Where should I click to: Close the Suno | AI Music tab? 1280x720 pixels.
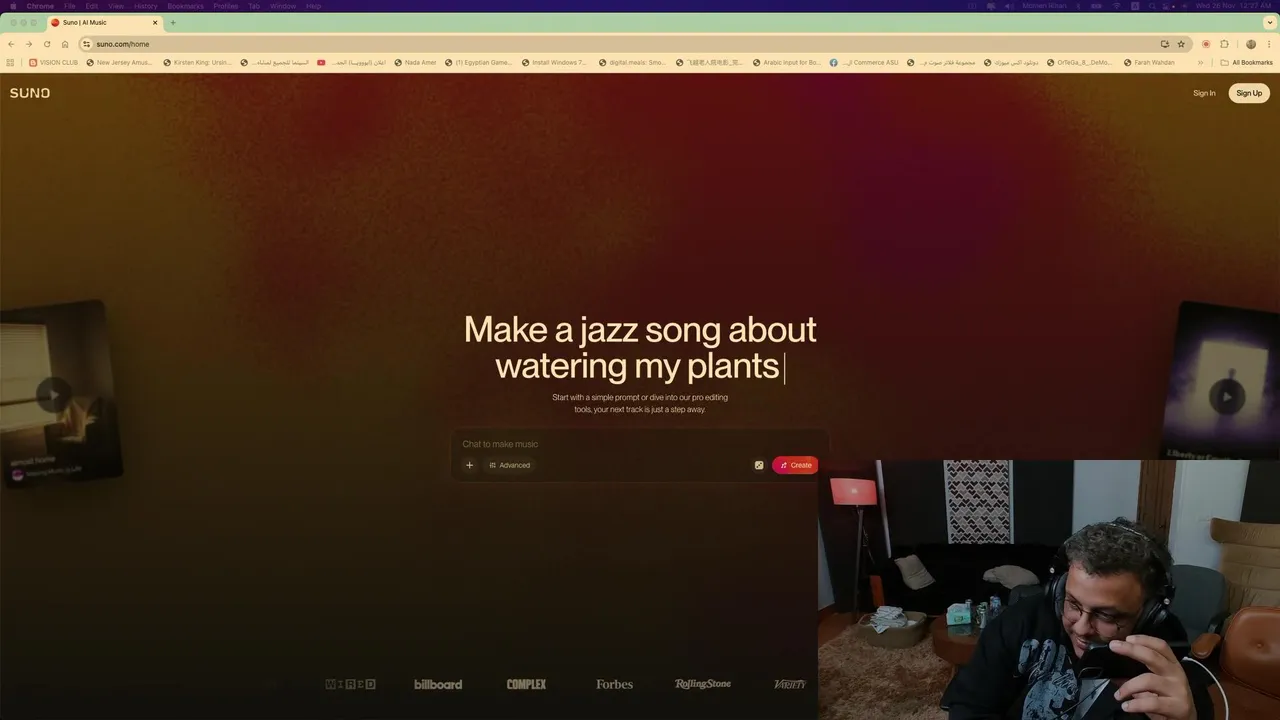[155, 22]
